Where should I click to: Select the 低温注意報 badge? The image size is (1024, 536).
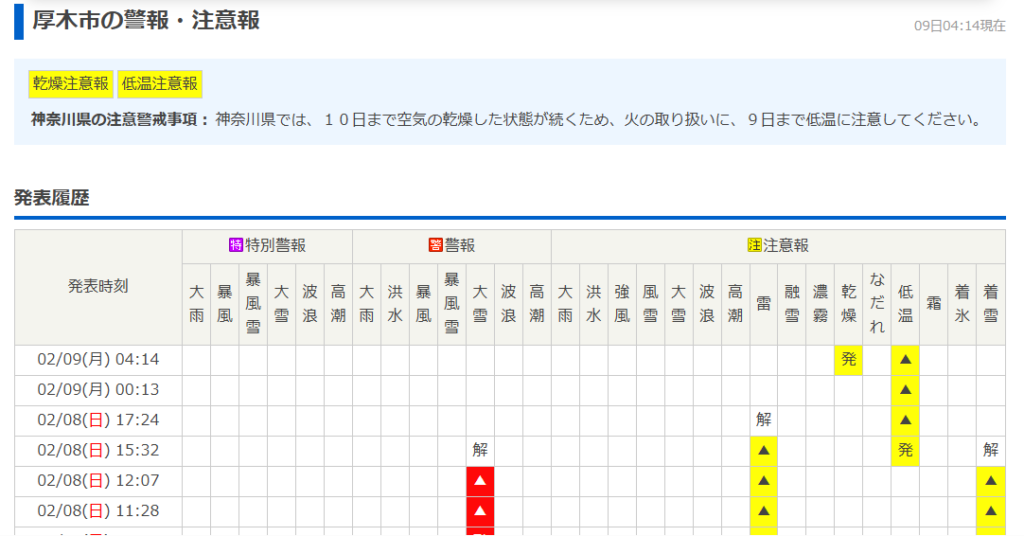[160, 84]
